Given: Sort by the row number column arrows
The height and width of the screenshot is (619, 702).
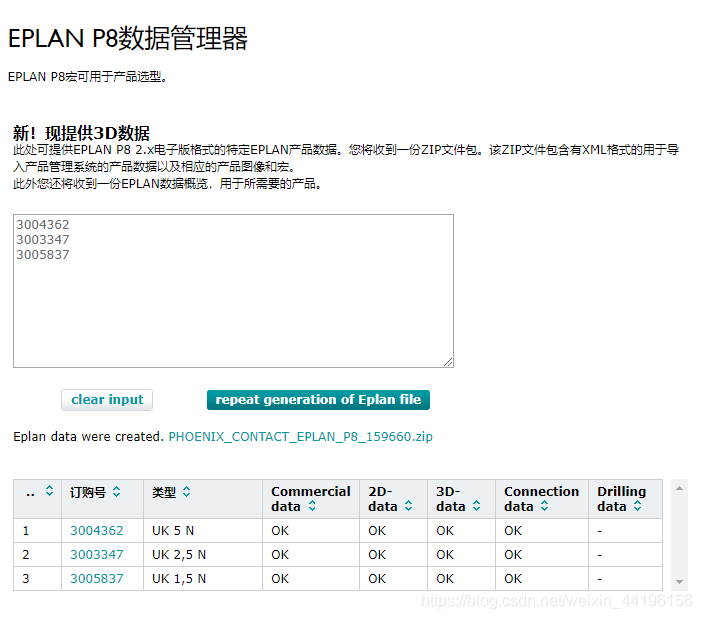Looking at the screenshot, I should (49, 492).
